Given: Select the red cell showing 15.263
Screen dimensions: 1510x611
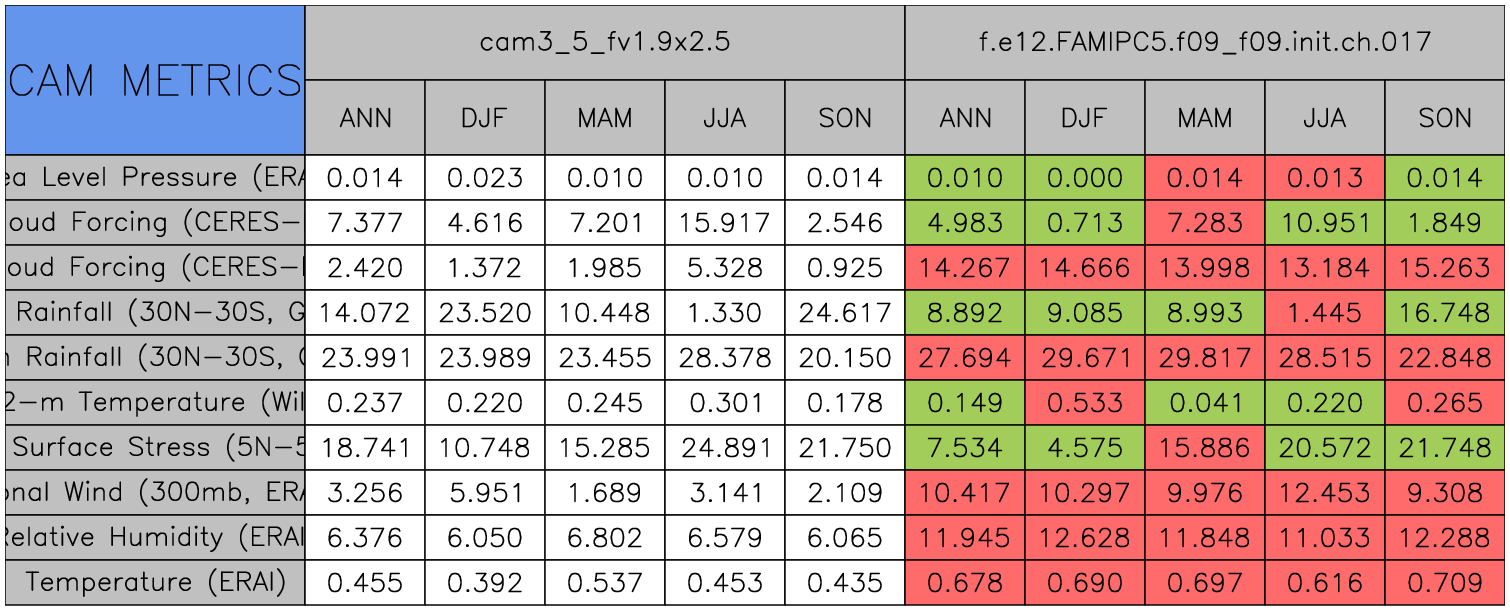Looking at the screenshot, I should click(1445, 268).
